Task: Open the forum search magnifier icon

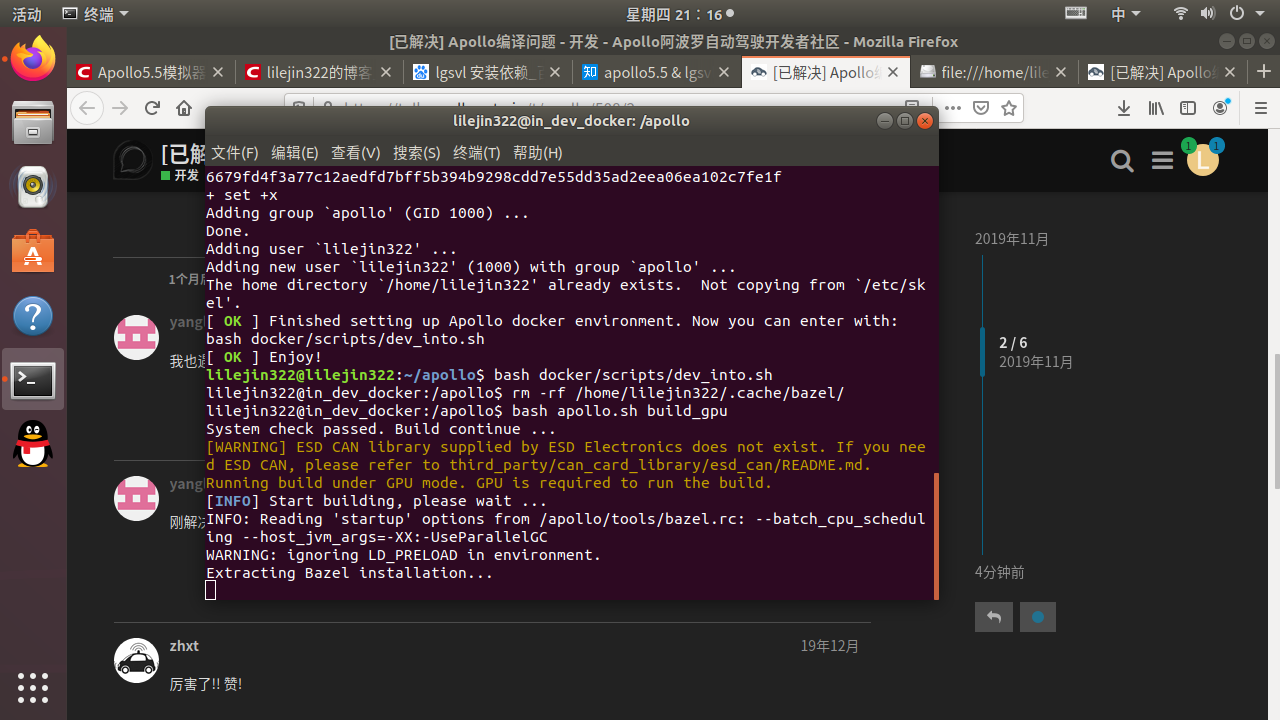Action: point(1122,160)
